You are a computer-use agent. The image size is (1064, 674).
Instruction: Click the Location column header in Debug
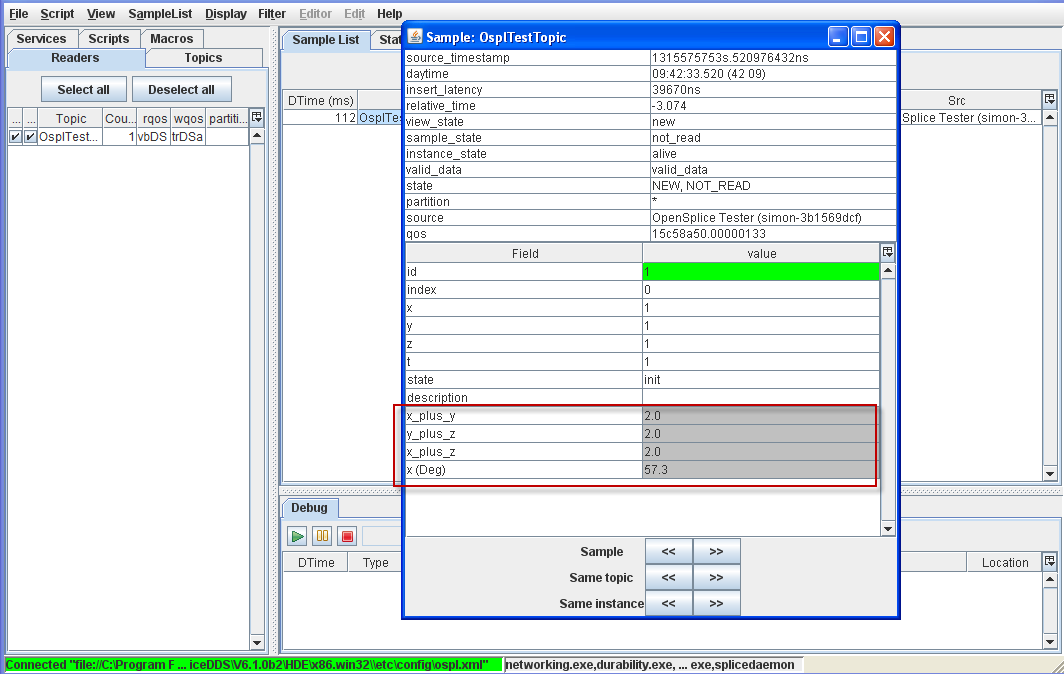click(x=1005, y=562)
